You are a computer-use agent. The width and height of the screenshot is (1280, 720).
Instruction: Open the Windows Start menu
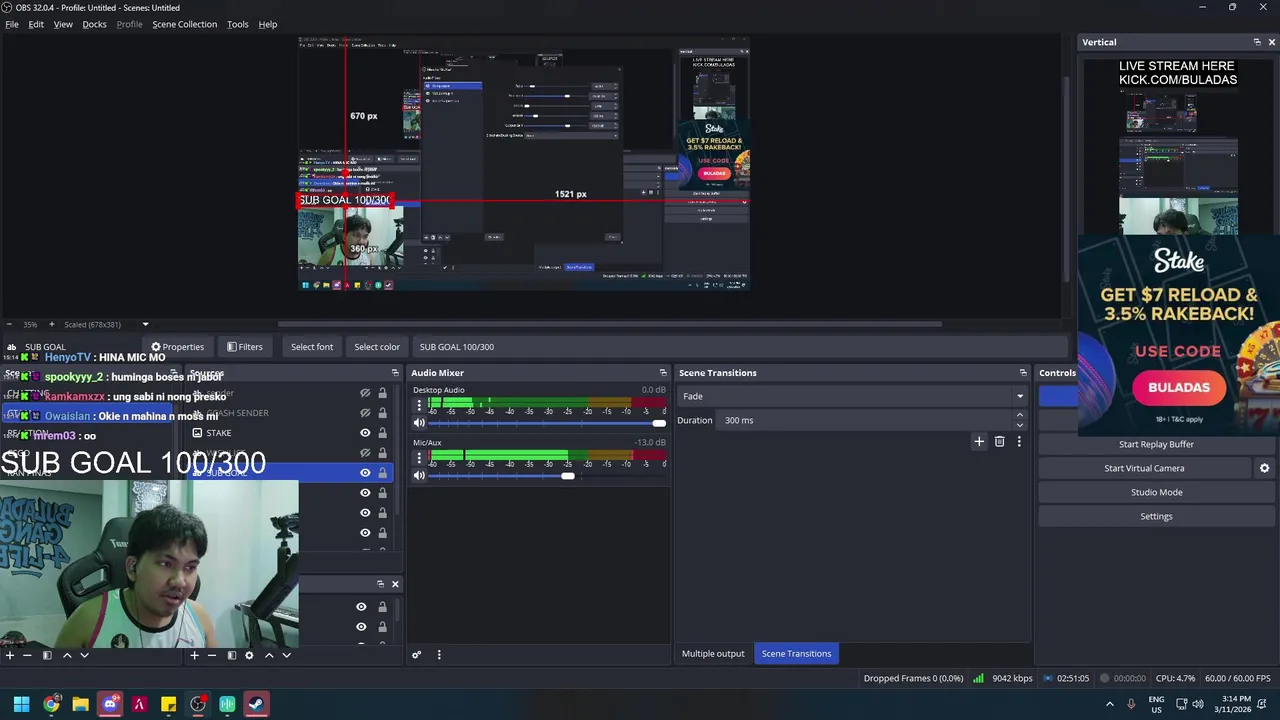[x=21, y=704]
